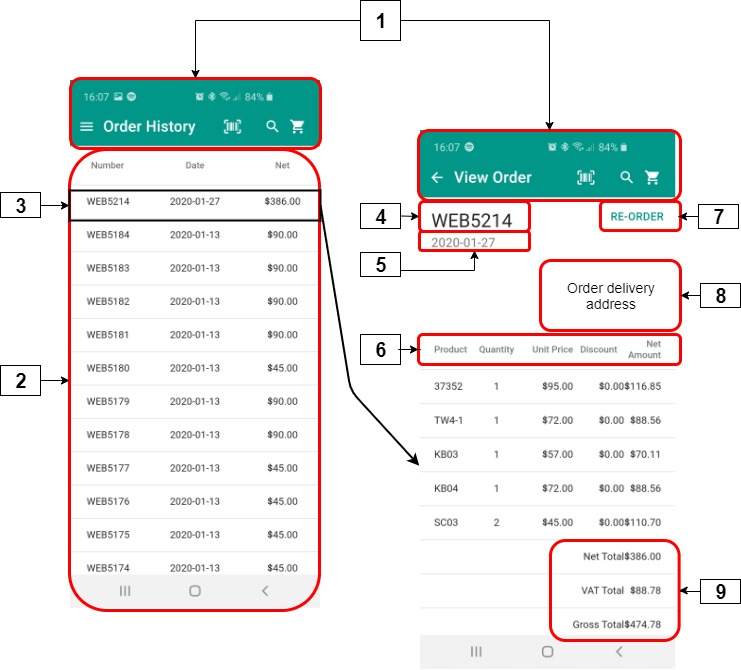The image size is (741, 670).
Task: Tap the Android home button on Order History
Action: point(195,591)
